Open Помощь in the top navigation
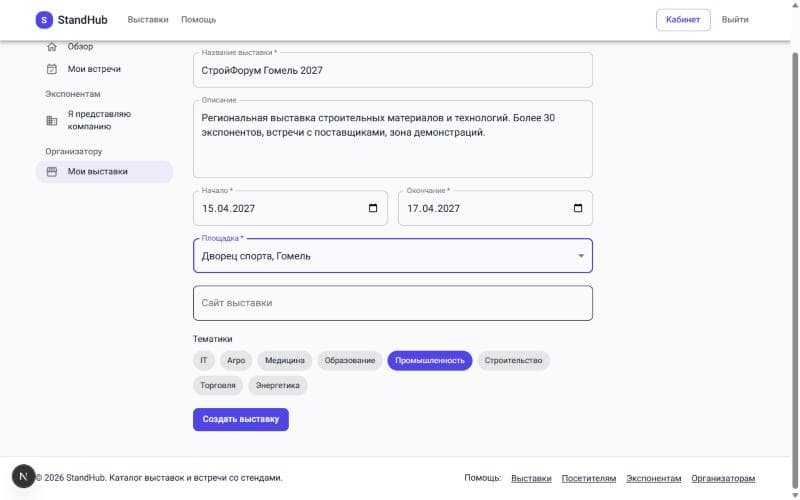 pyautogui.click(x=198, y=20)
